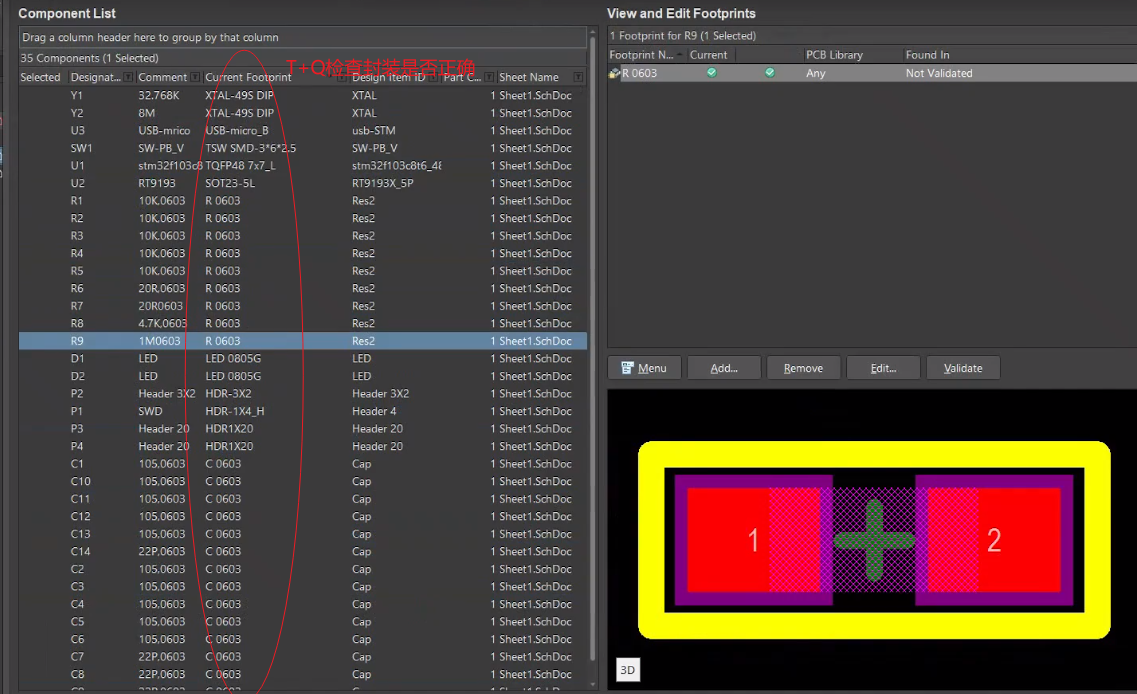Select the P2 Header 3X2 row
Viewport: 1137px width, 694px height.
[302, 394]
